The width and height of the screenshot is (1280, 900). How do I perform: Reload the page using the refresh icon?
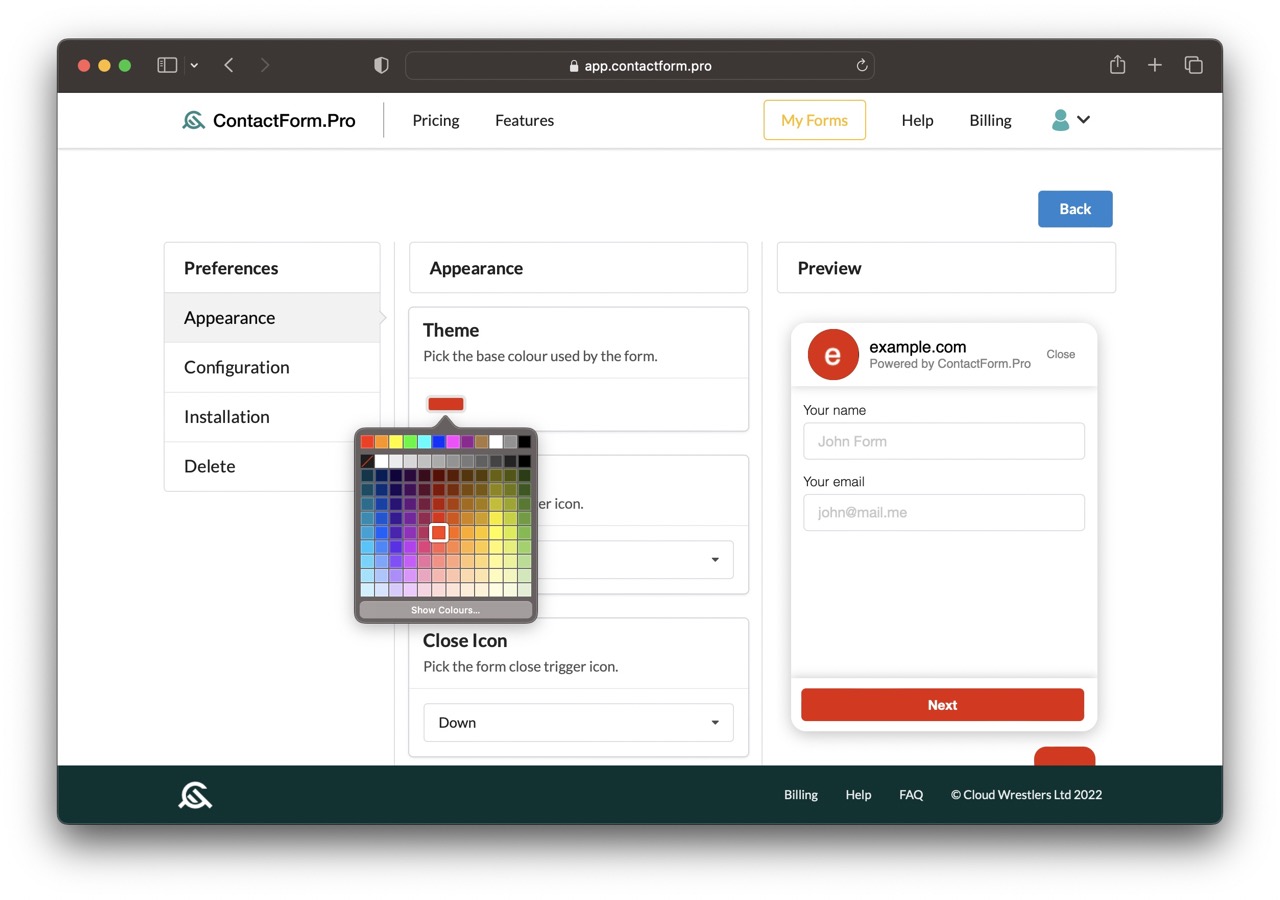pyautogui.click(x=861, y=65)
